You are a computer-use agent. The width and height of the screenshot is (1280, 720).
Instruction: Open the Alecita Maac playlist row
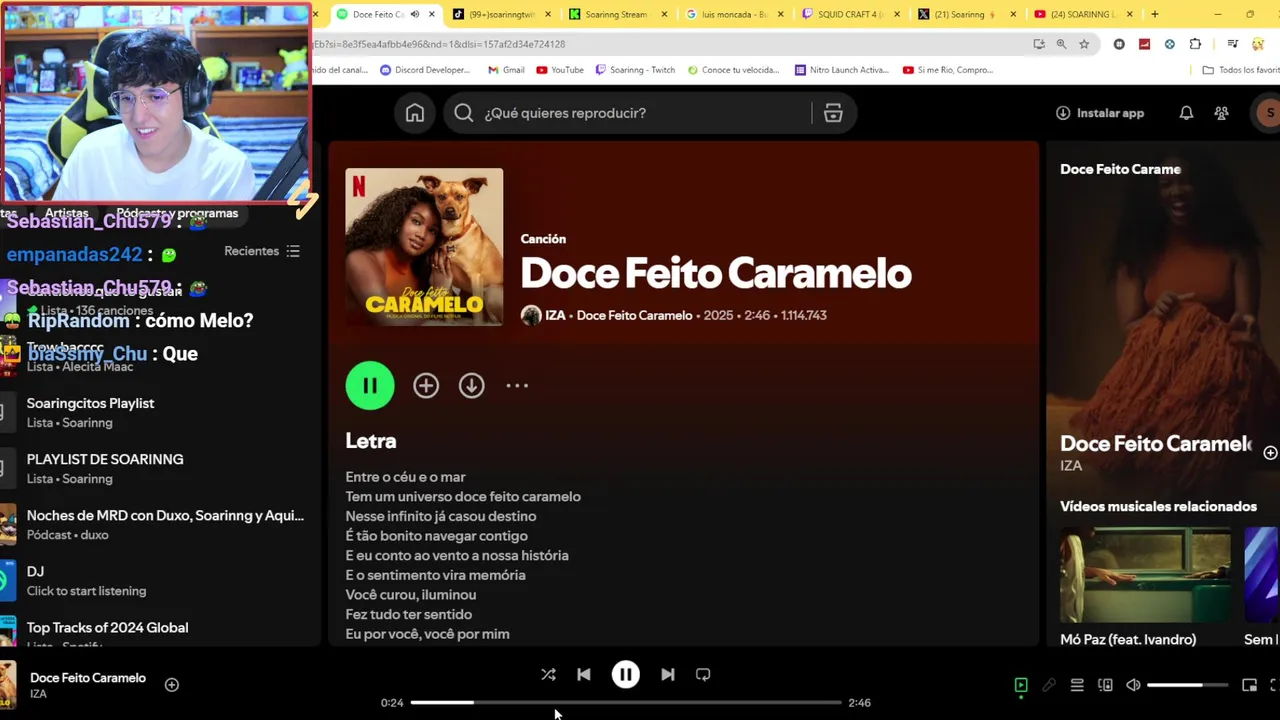(160, 356)
